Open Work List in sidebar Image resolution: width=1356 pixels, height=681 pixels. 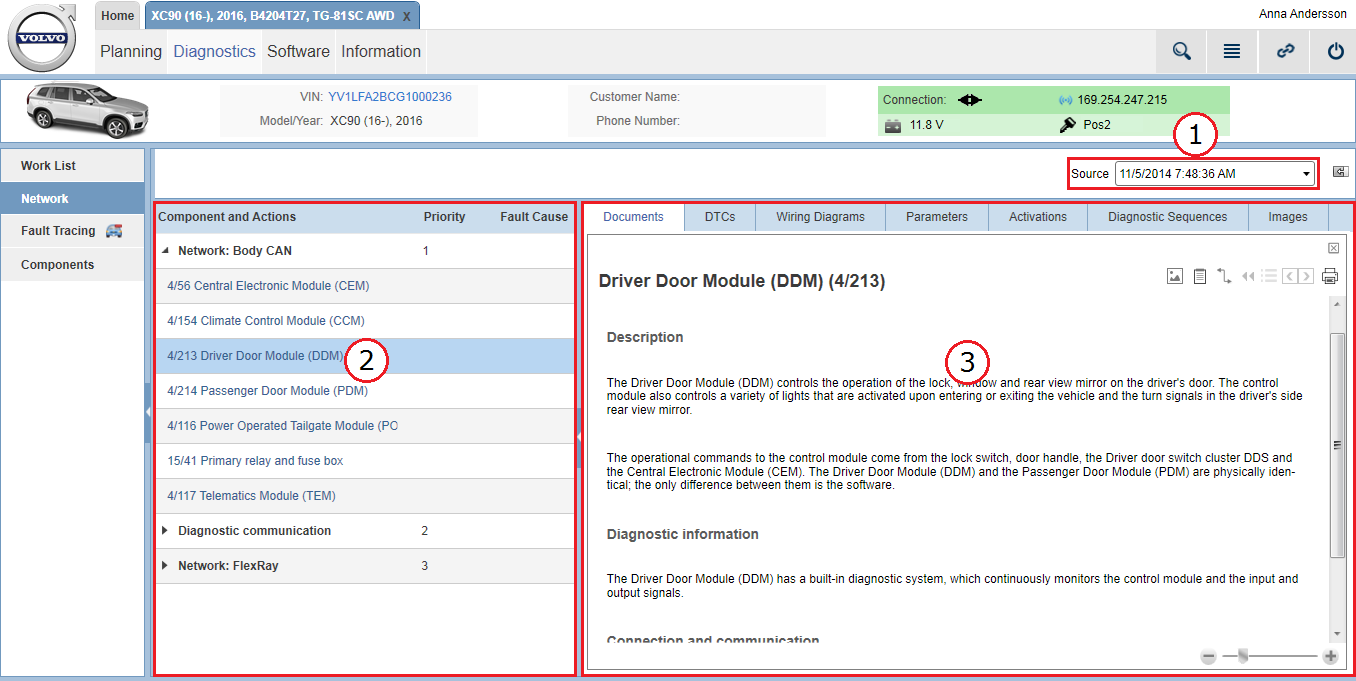pyautogui.click(x=73, y=166)
